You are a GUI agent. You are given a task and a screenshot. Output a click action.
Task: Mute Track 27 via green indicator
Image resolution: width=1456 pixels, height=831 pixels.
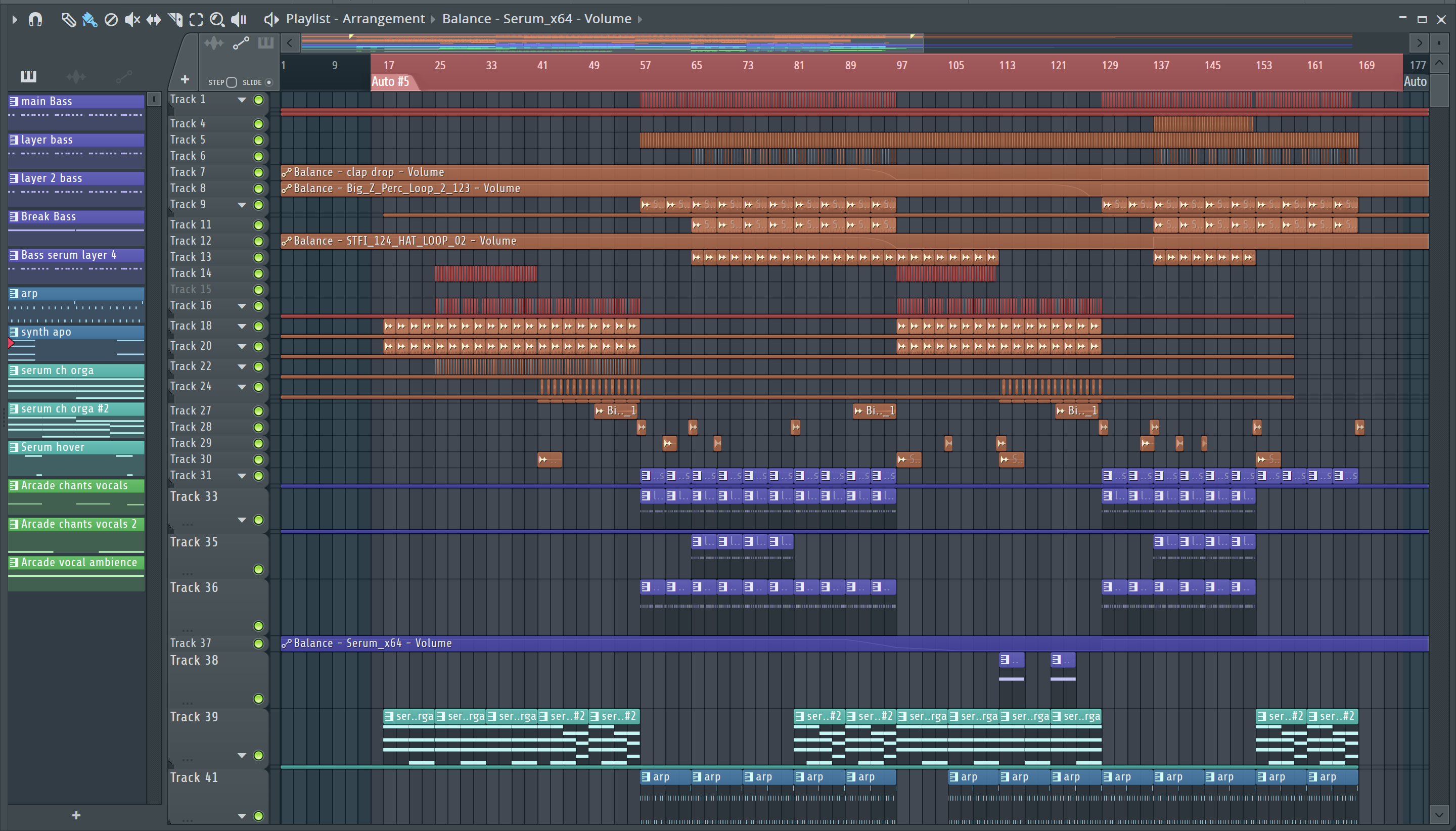[x=258, y=411]
